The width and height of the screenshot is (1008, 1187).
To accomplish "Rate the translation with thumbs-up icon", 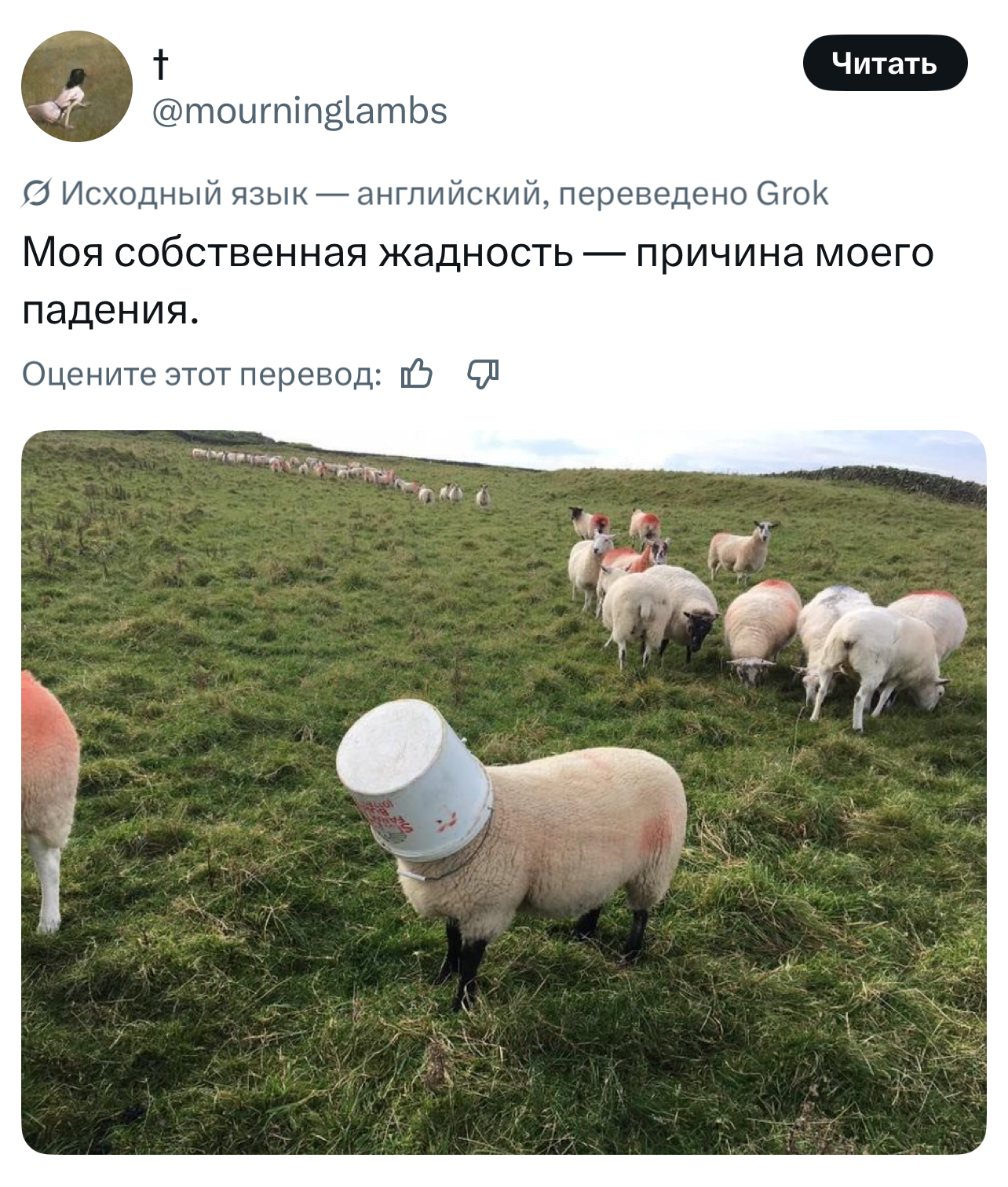I will point(416,374).
